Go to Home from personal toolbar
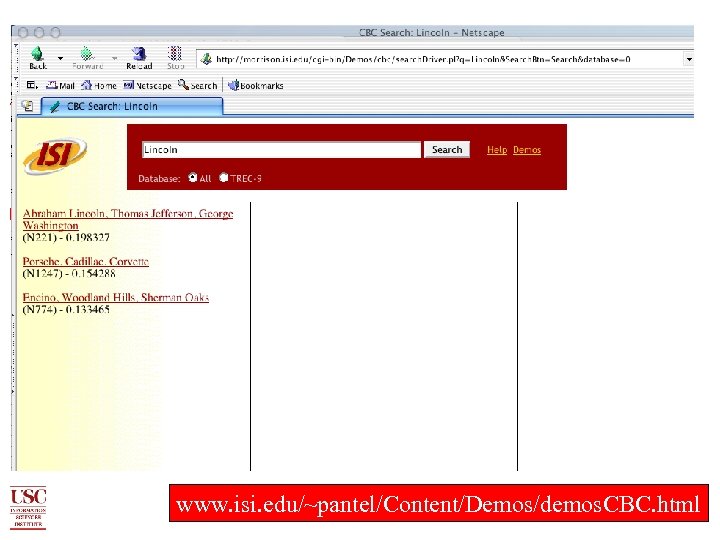Image resolution: width=720 pixels, height=540 pixels. [x=99, y=85]
